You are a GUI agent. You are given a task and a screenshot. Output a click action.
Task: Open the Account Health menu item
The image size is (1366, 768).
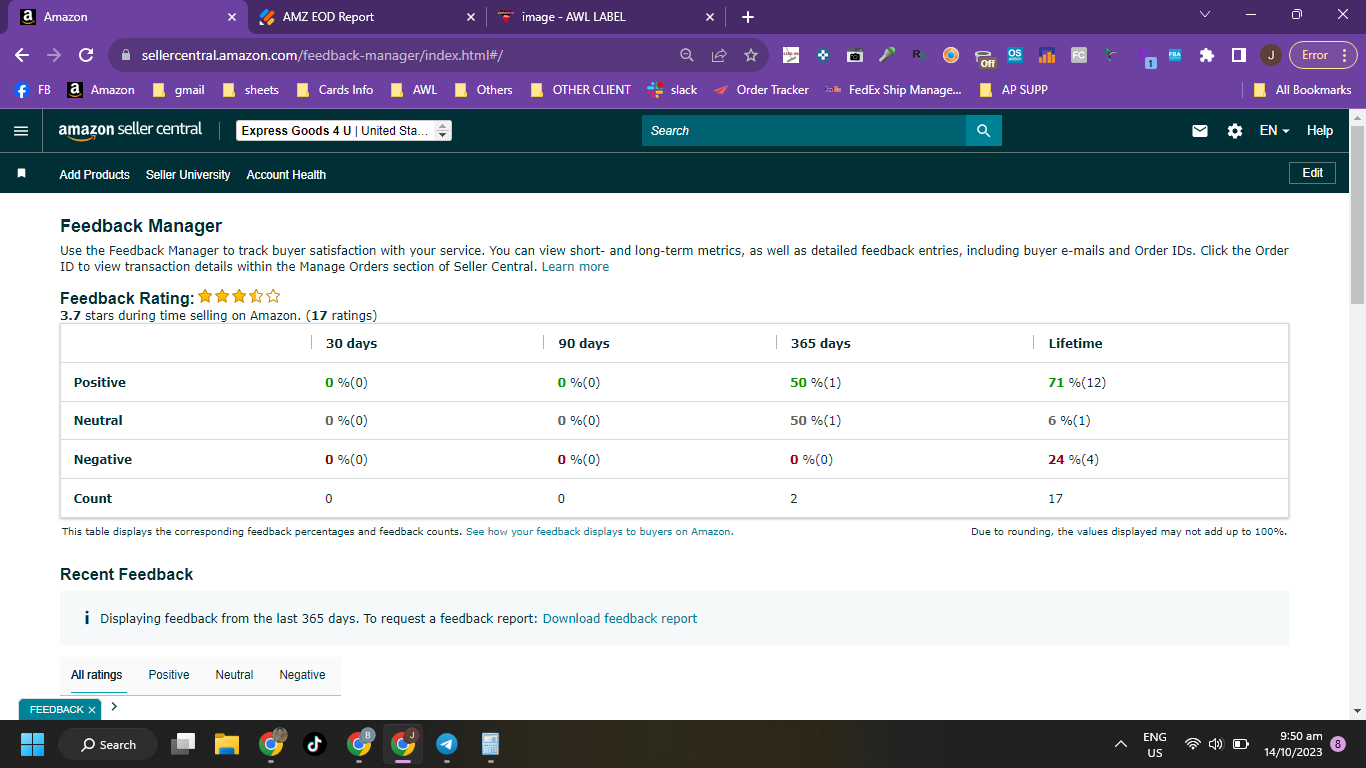pyautogui.click(x=286, y=174)
